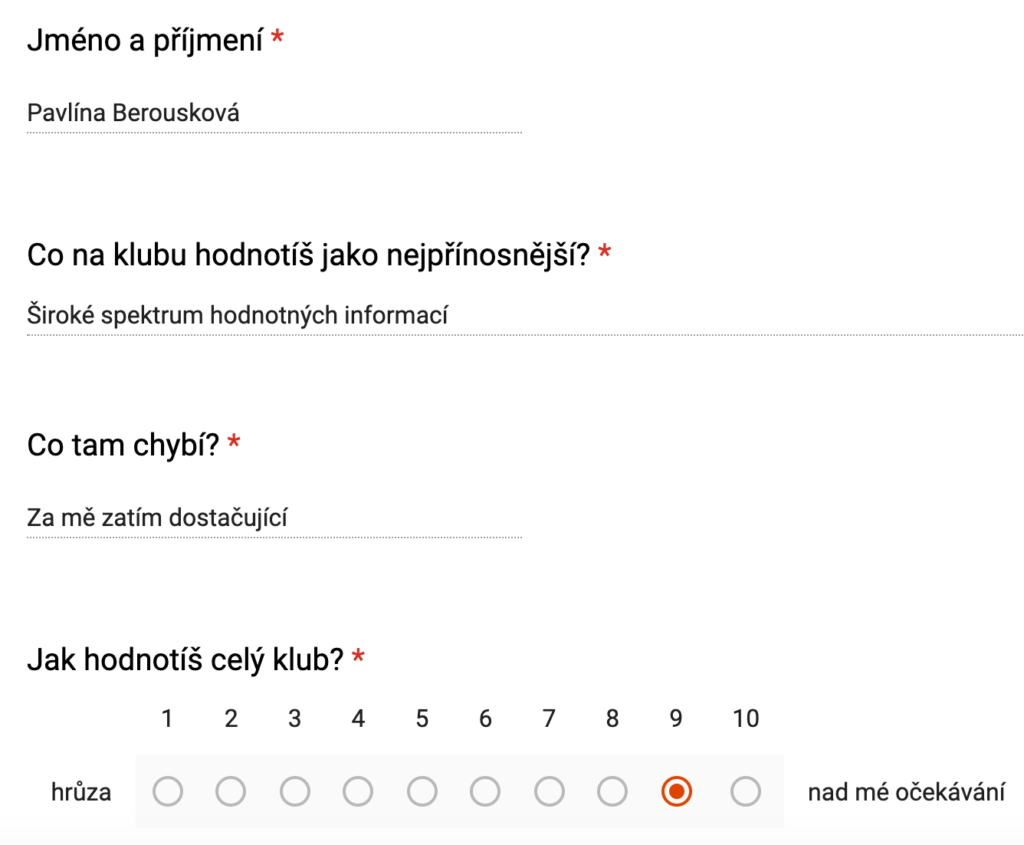This screenshot has height=845, width=1024.
Task: Click the 'hrůza' scale label
Action: pos(81,792)
